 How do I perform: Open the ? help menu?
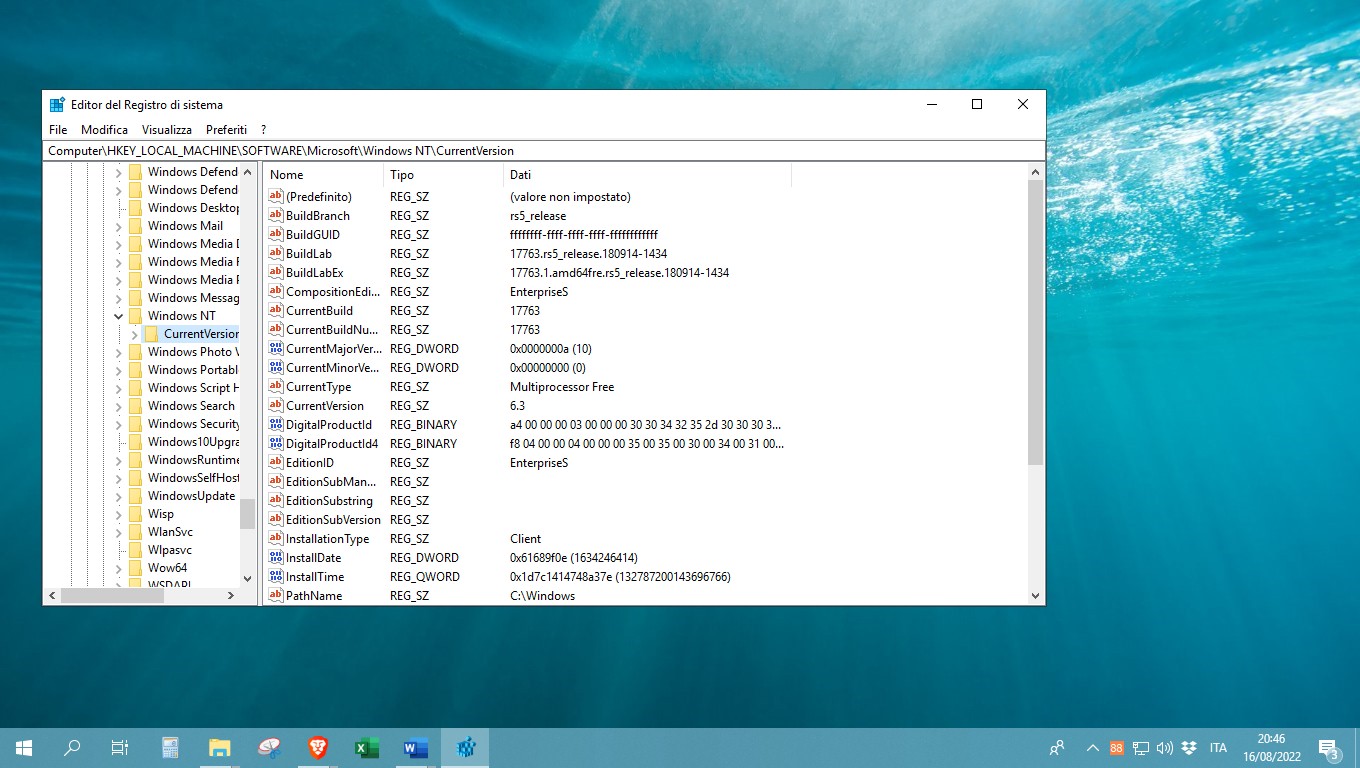[263, 130]
